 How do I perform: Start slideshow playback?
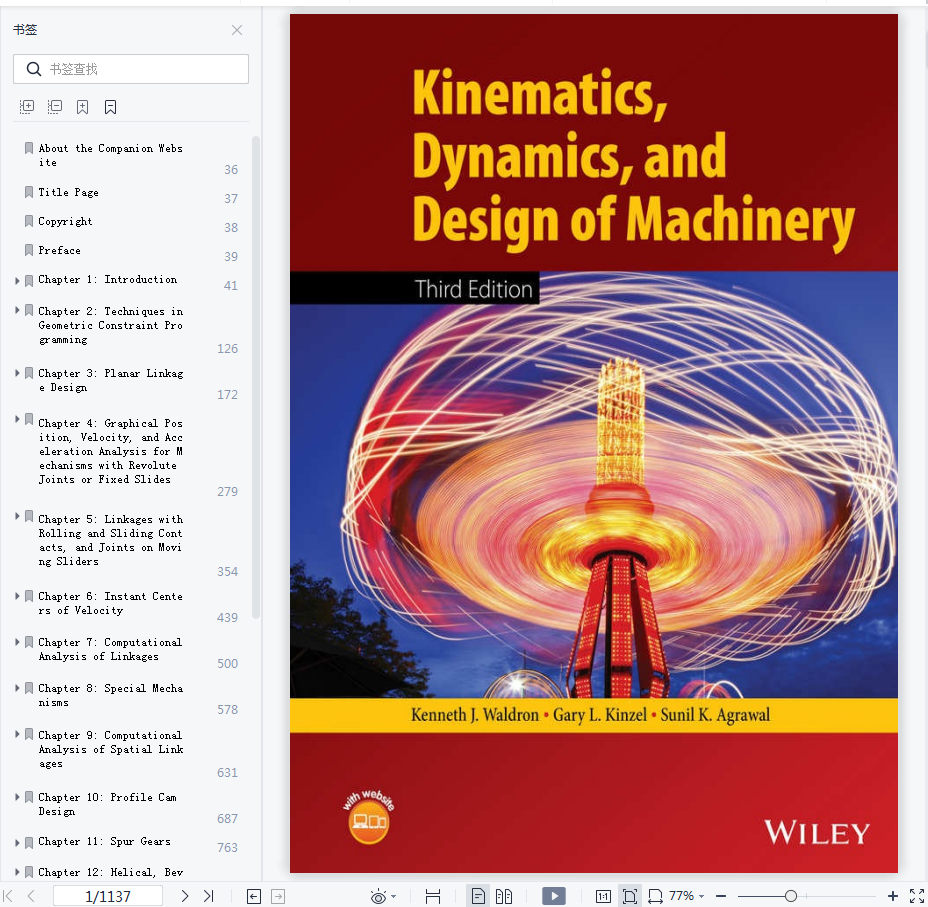554,896
